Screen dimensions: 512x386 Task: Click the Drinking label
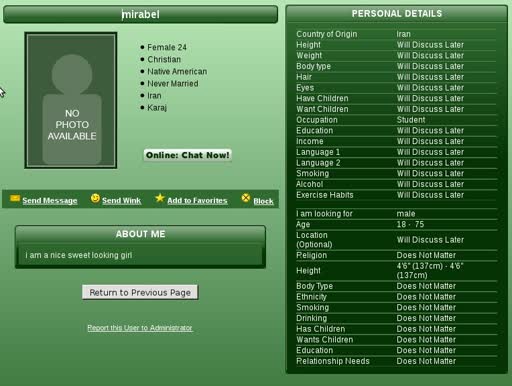(x=312, y=318)
